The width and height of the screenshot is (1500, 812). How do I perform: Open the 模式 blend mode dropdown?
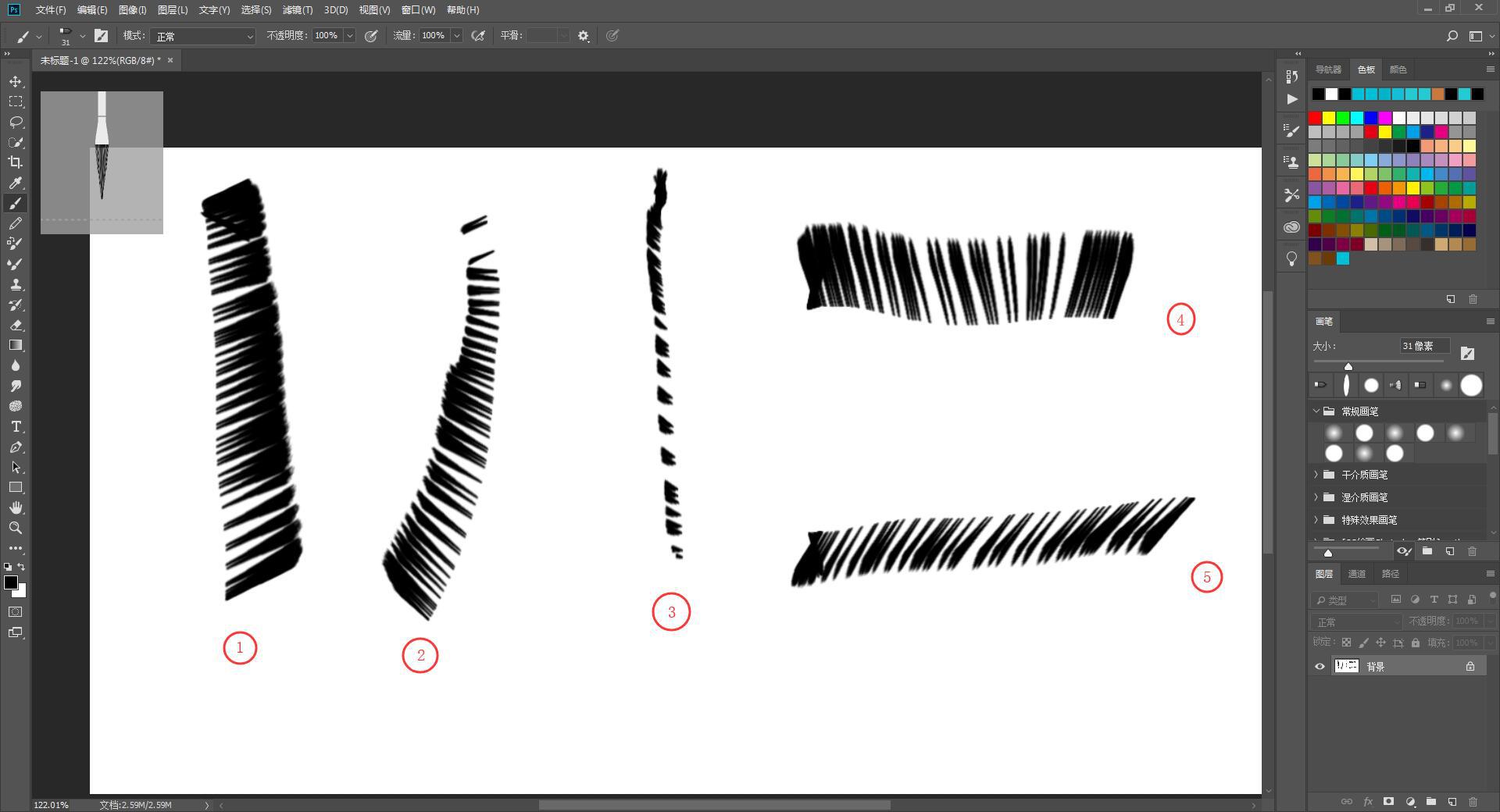click(x=203, y=36)
